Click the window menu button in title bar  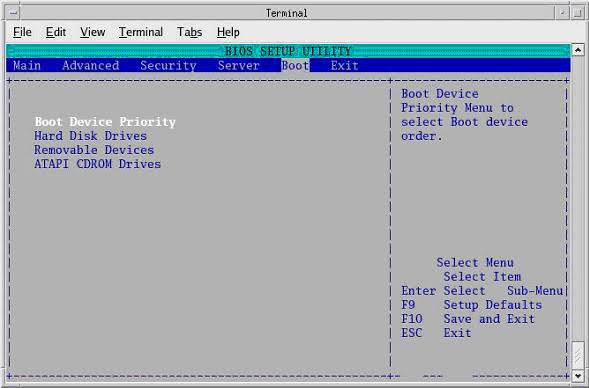[13, 13]
